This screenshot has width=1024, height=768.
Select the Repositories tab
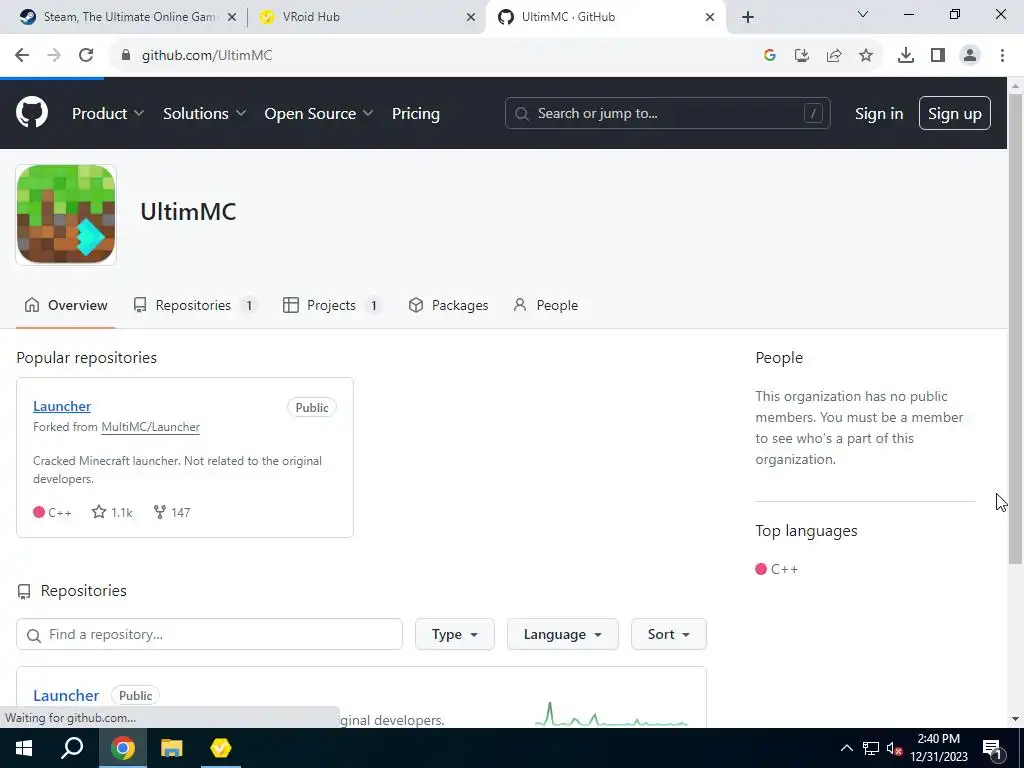[x=195, y=305]
